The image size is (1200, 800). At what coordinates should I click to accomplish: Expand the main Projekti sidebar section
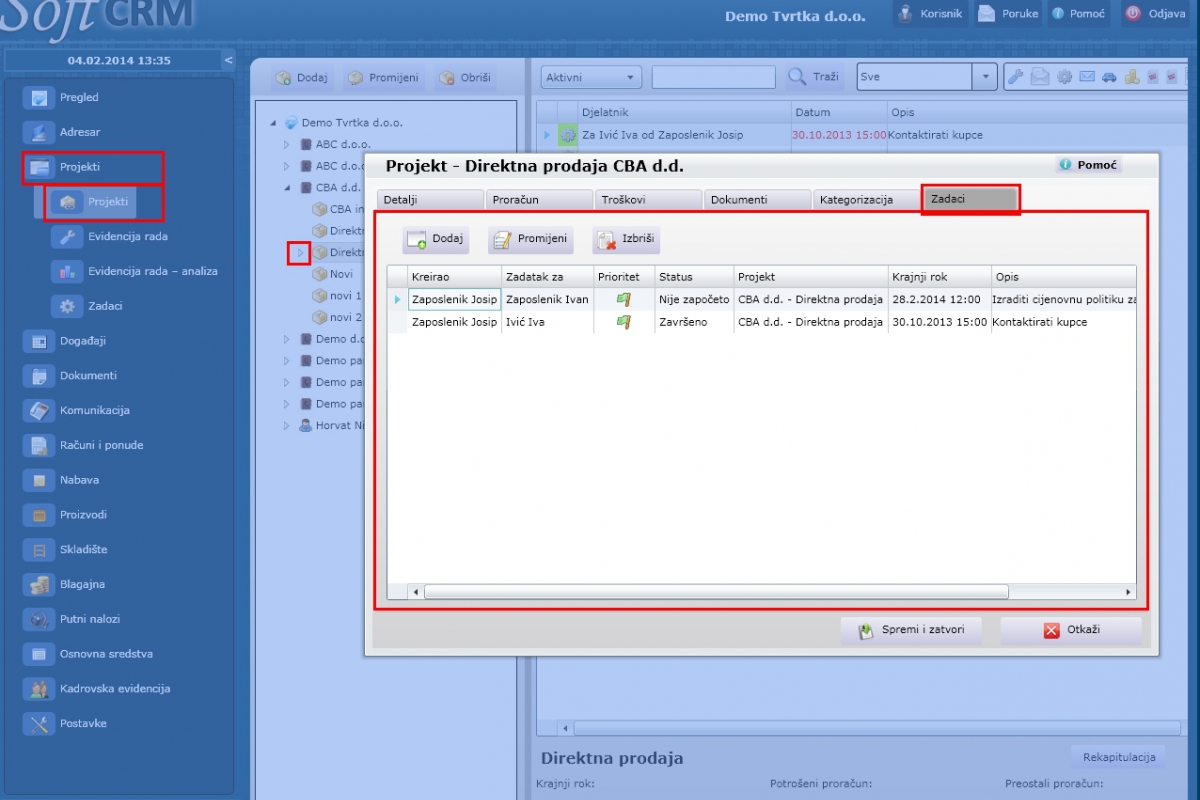(x=92, y=167)
